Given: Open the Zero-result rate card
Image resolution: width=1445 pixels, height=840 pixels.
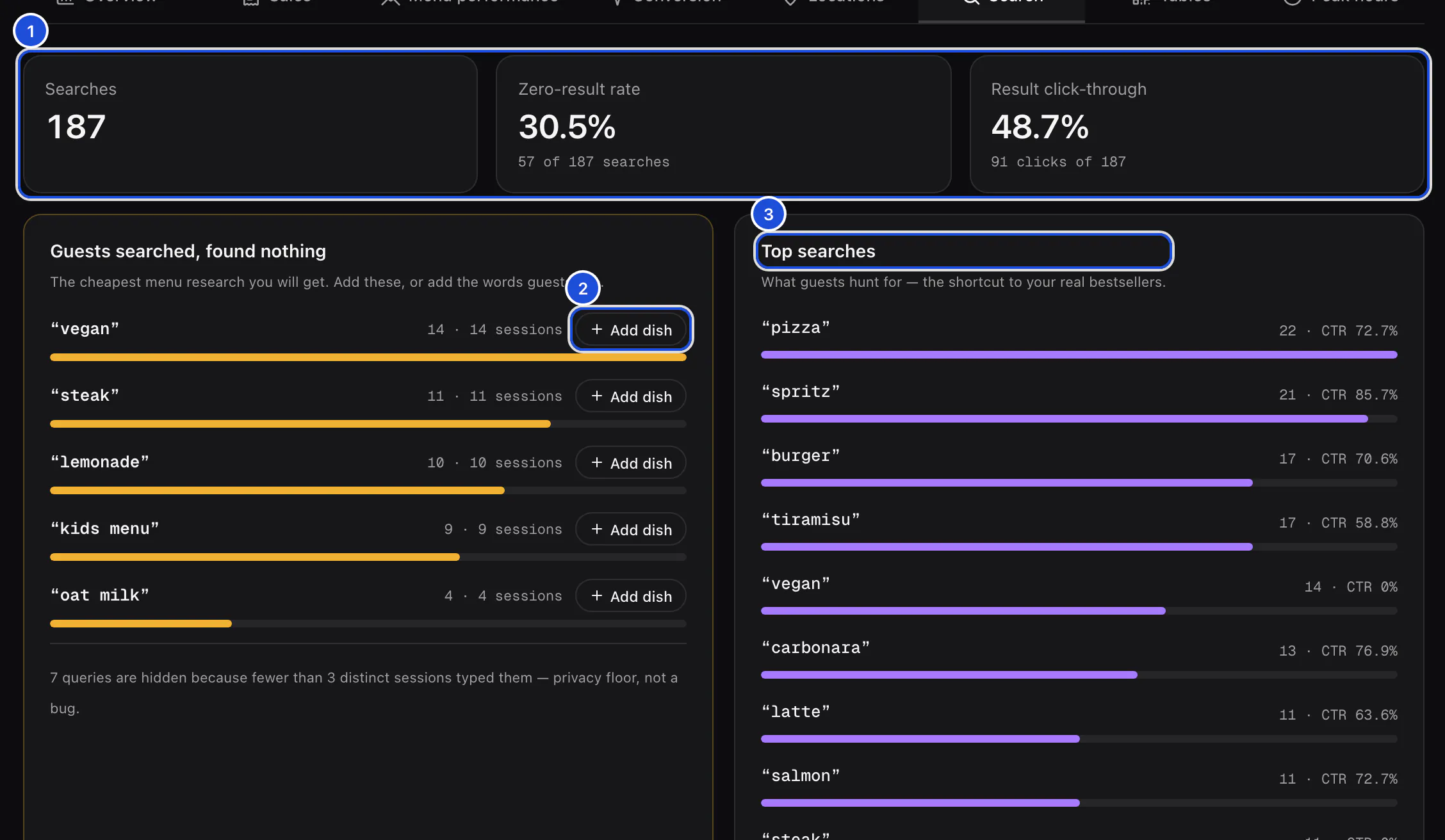Looking at the screenshot, I should pyautogui.click(x=723, y=124).
